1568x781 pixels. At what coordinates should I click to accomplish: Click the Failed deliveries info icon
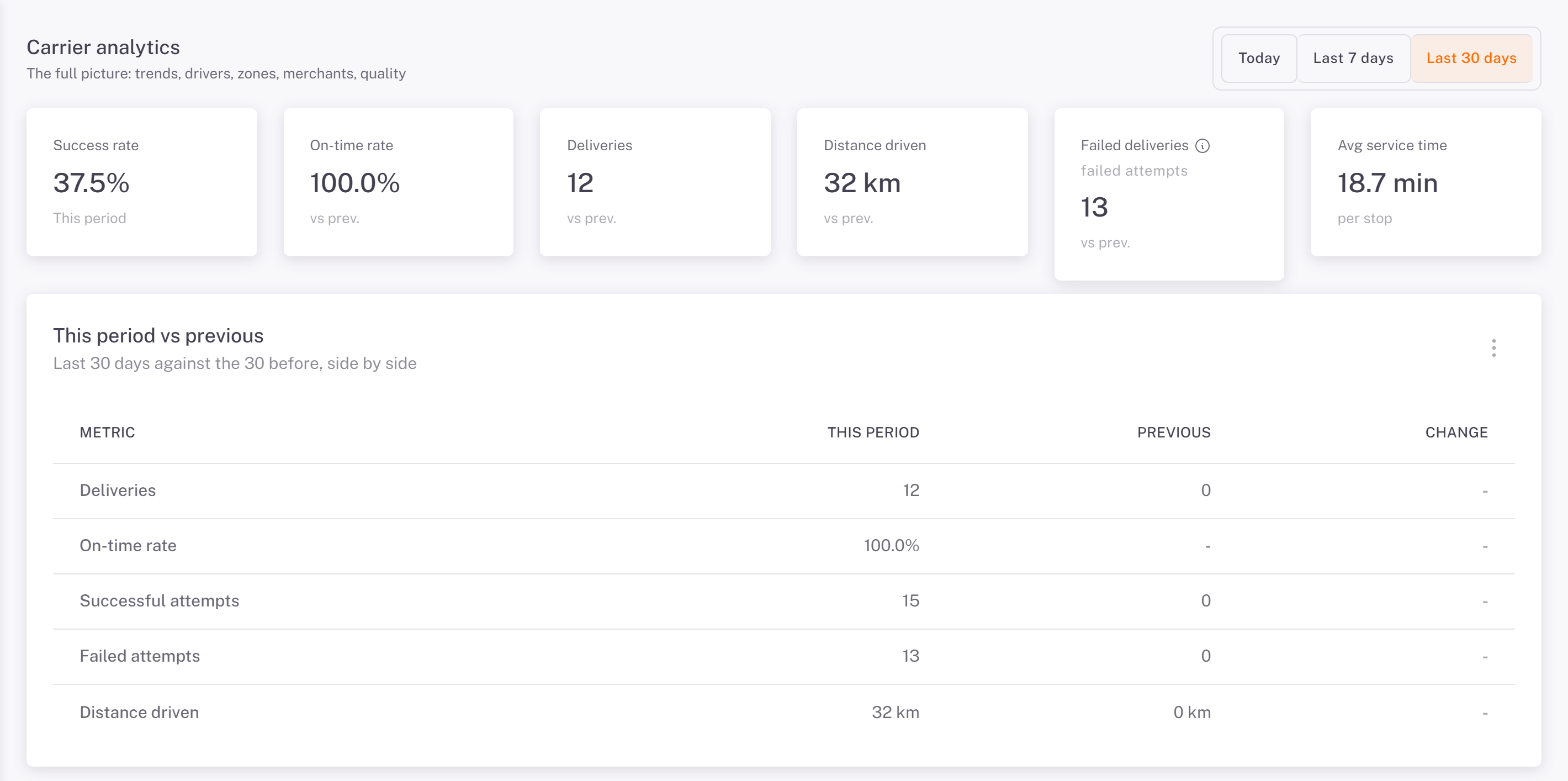point(1202,145)
